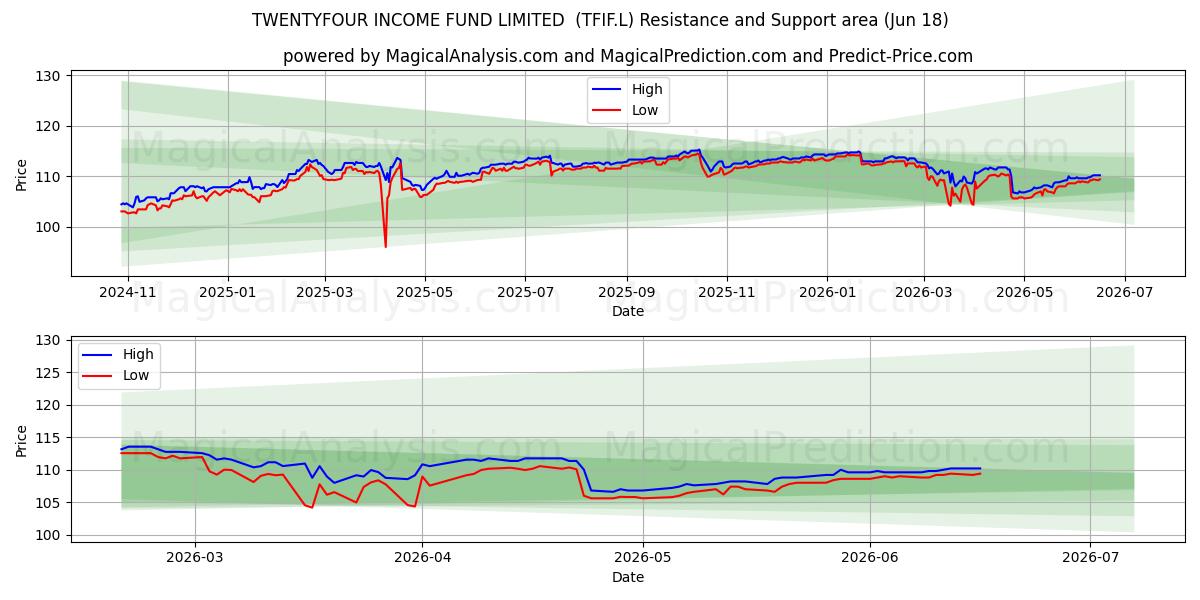Click the '2025-09' tick on the top chart
Image resolution: width=1200 pixels, height=600 pixels.
(627, 292)
